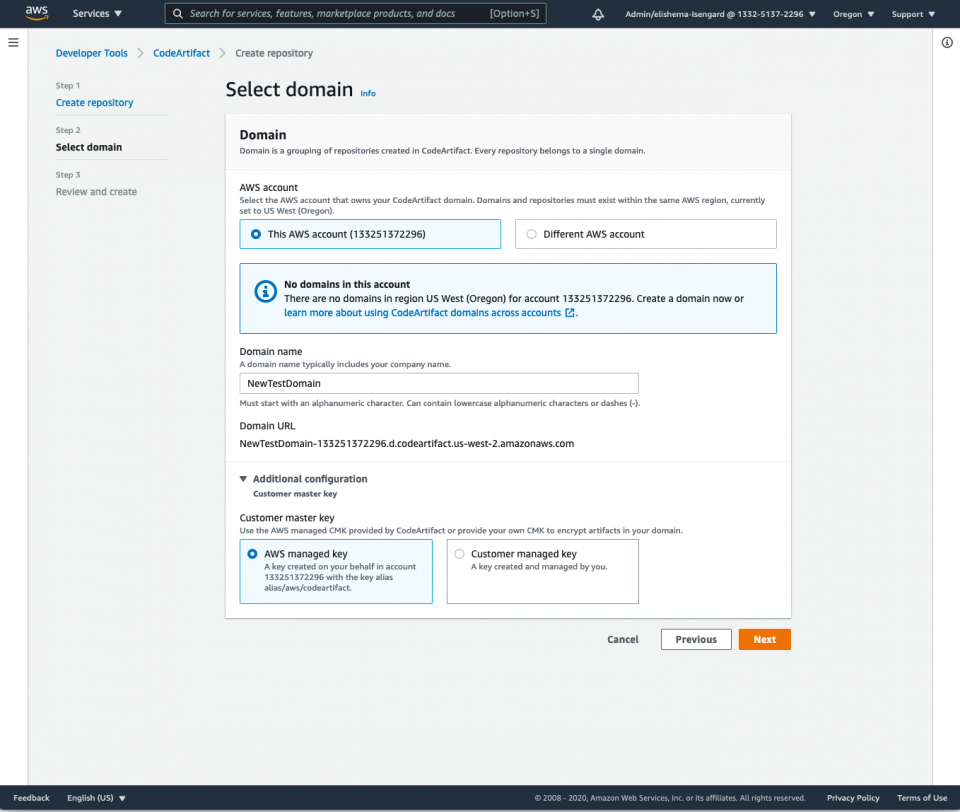Choose the Customer managed key option
960x812 pixels.
click(542, 571)
